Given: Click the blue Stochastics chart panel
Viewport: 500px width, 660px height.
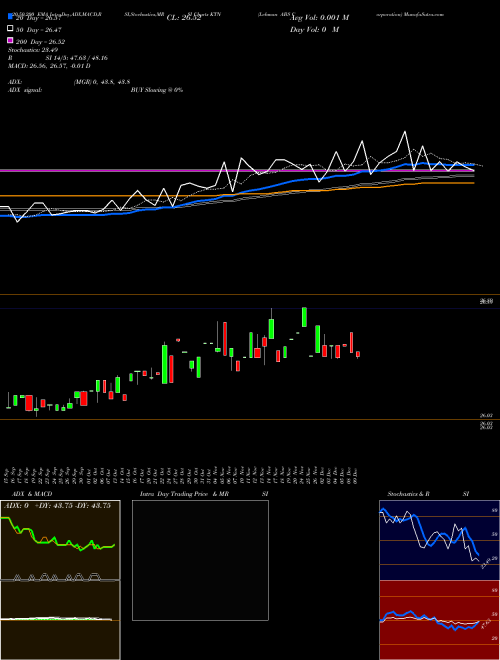Looking at the screenshot, I should tap(439, 540).
